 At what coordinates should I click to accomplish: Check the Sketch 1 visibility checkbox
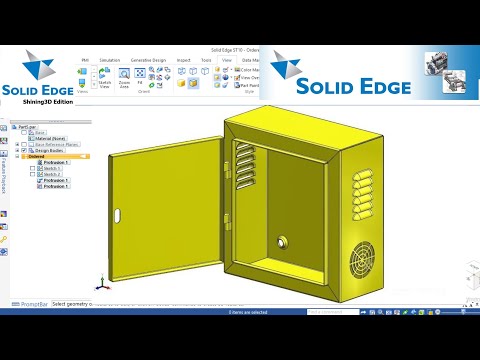32,168
